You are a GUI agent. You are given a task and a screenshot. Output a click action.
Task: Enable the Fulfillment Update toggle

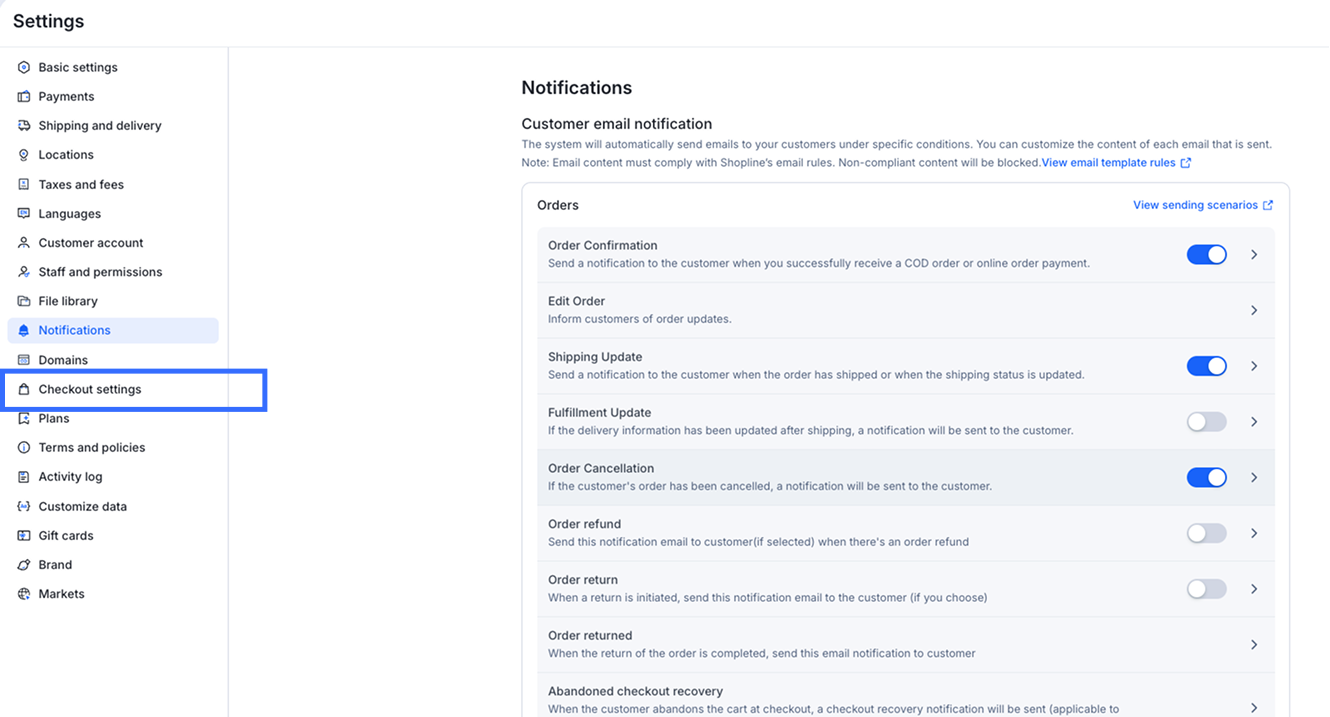[x=1206, y=422]
